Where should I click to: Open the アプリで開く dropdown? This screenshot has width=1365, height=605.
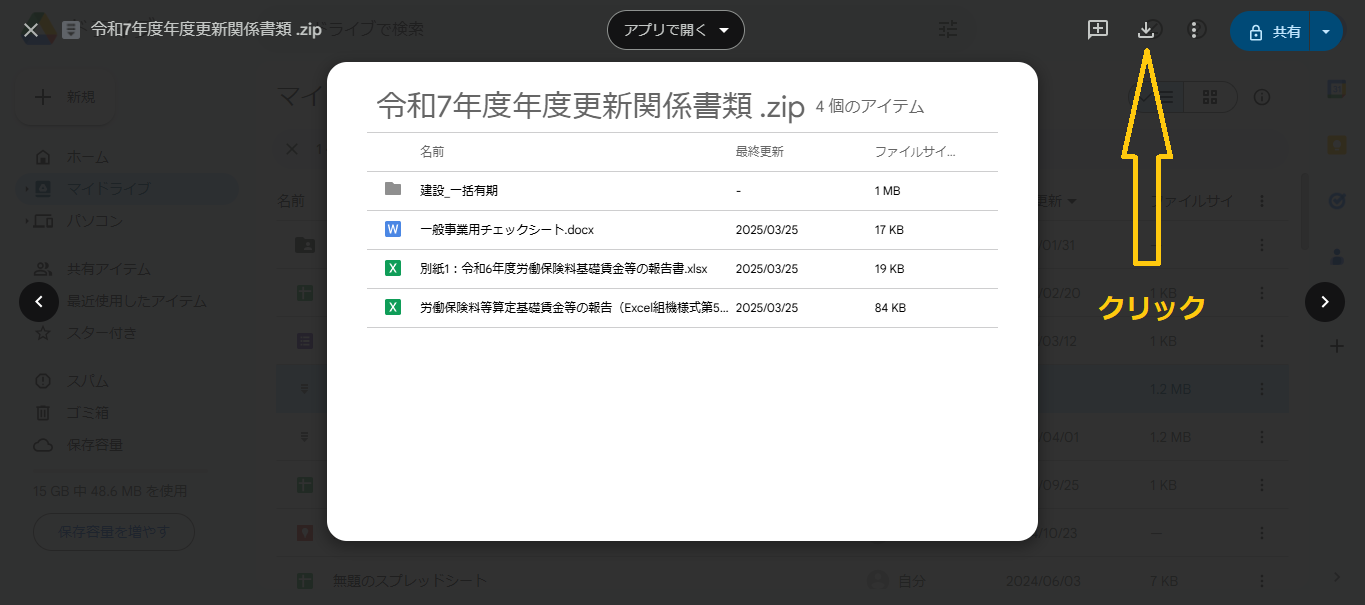pos(676,30)
